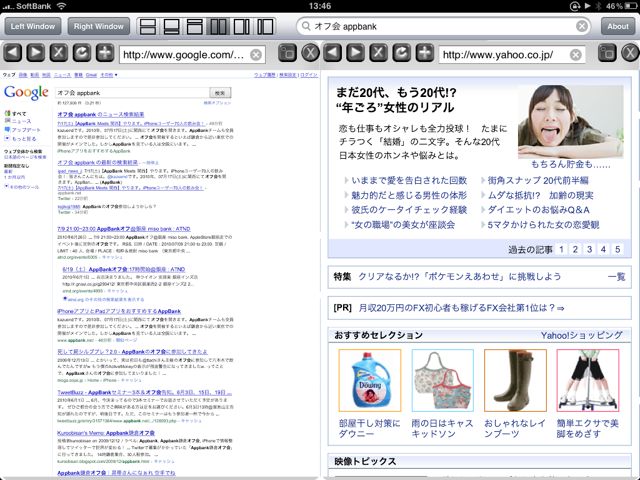Image resolution: width=640 pixels, height=480 pixels.
Task: Click the rain boots product thumbnail
Action: pyautogui.click(x=515, y=380)
